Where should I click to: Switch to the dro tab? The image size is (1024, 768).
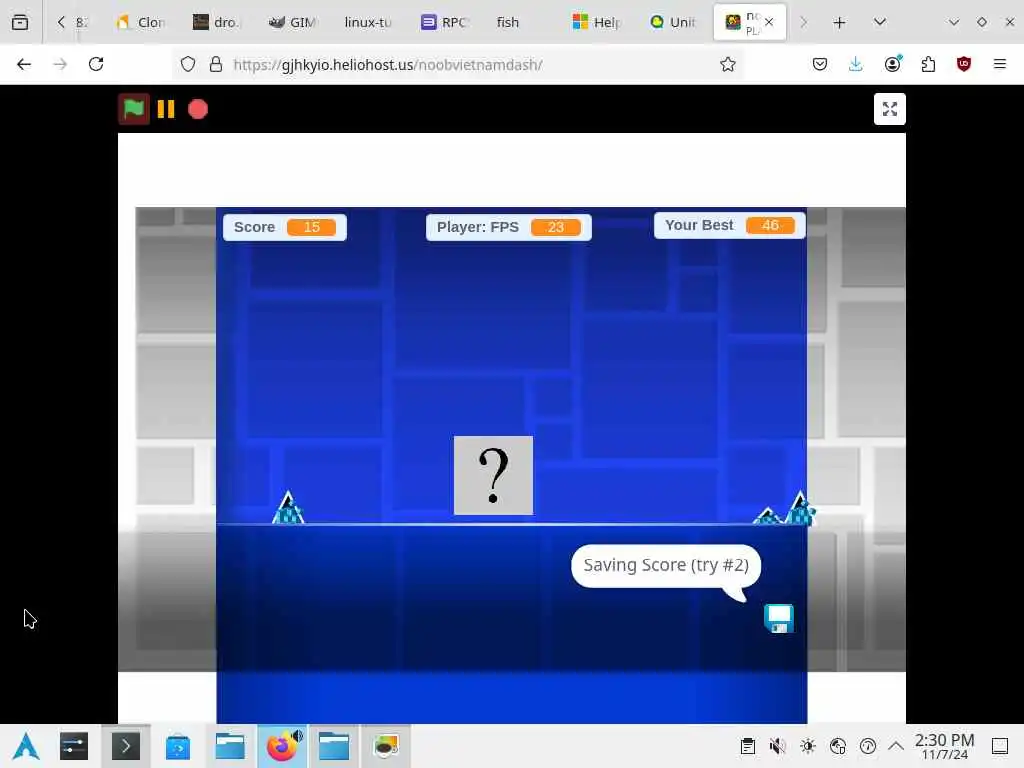[x=217, y=22]
